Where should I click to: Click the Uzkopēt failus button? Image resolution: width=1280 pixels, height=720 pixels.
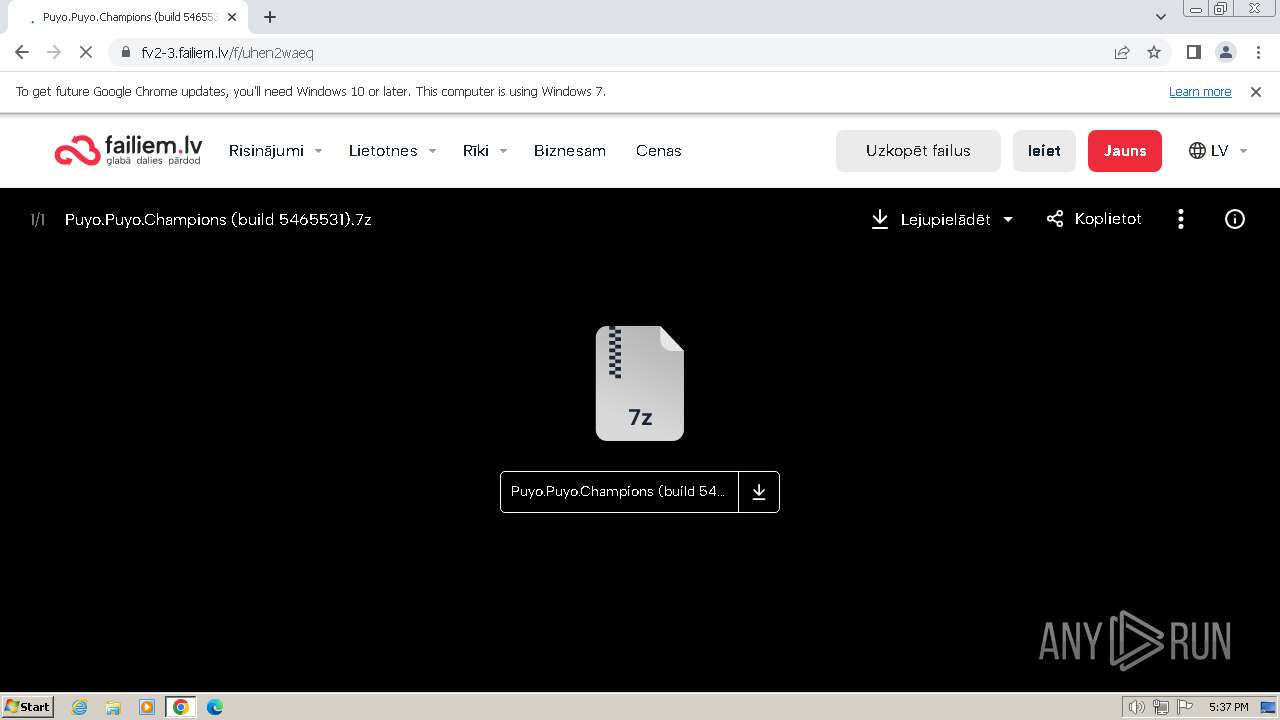pos(918,151)
